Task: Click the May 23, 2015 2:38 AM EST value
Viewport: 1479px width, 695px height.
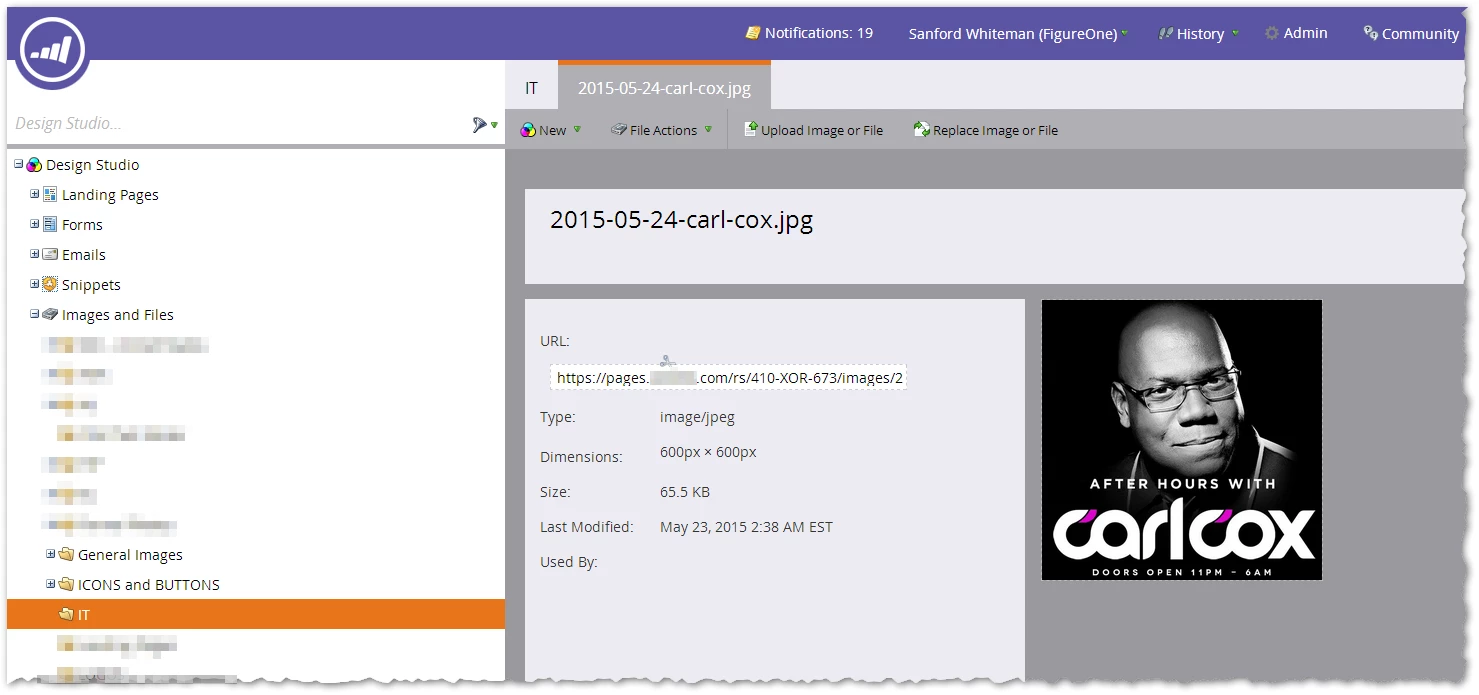Action: pos(746,527)
